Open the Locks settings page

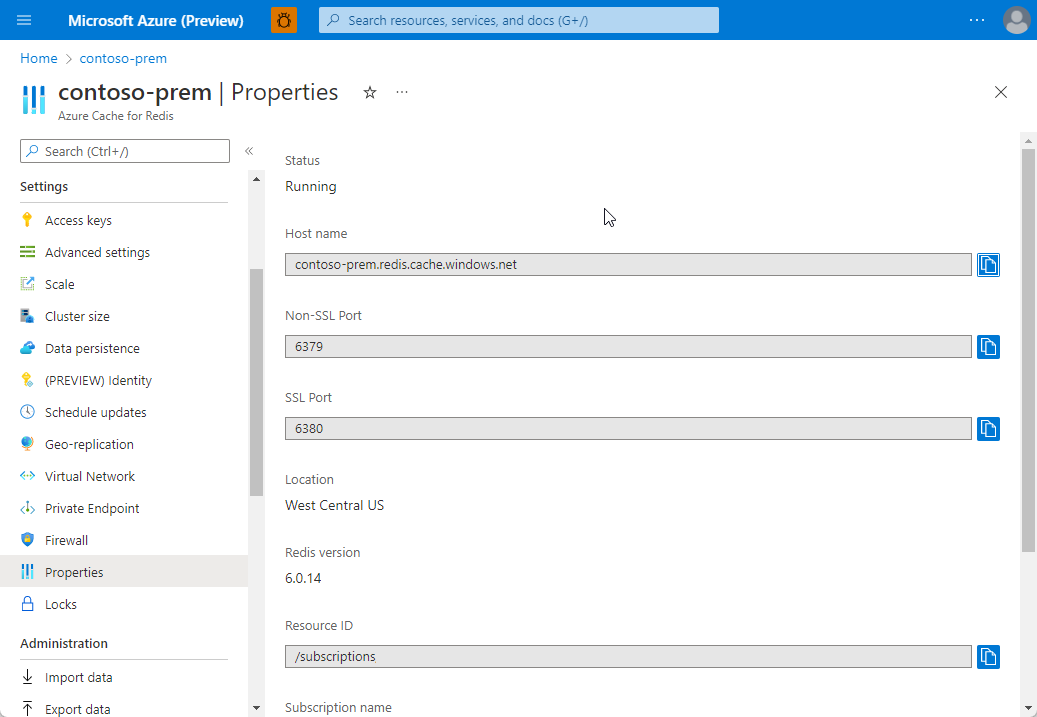61,603
